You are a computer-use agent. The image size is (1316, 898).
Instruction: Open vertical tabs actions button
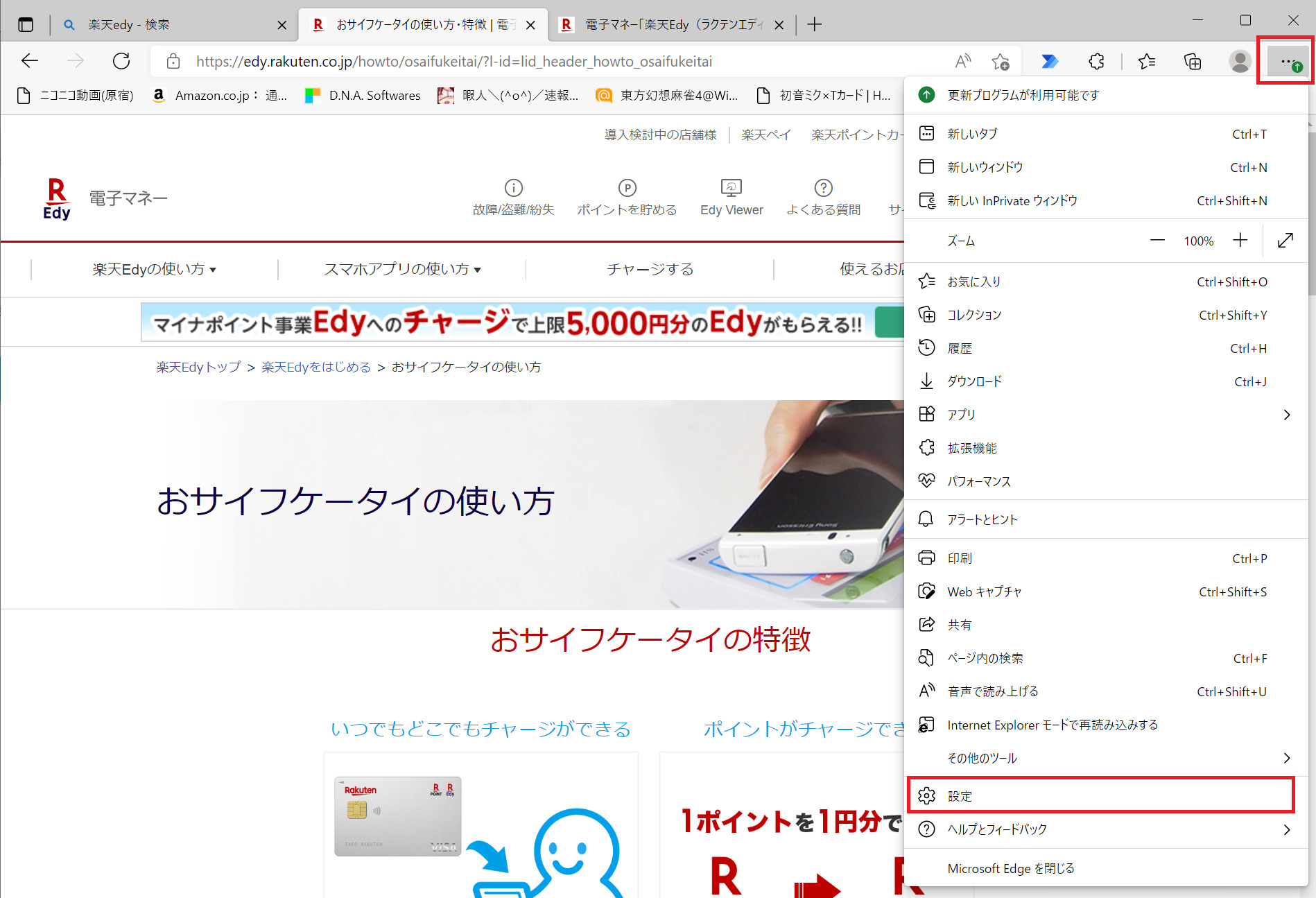coord(26,25)
